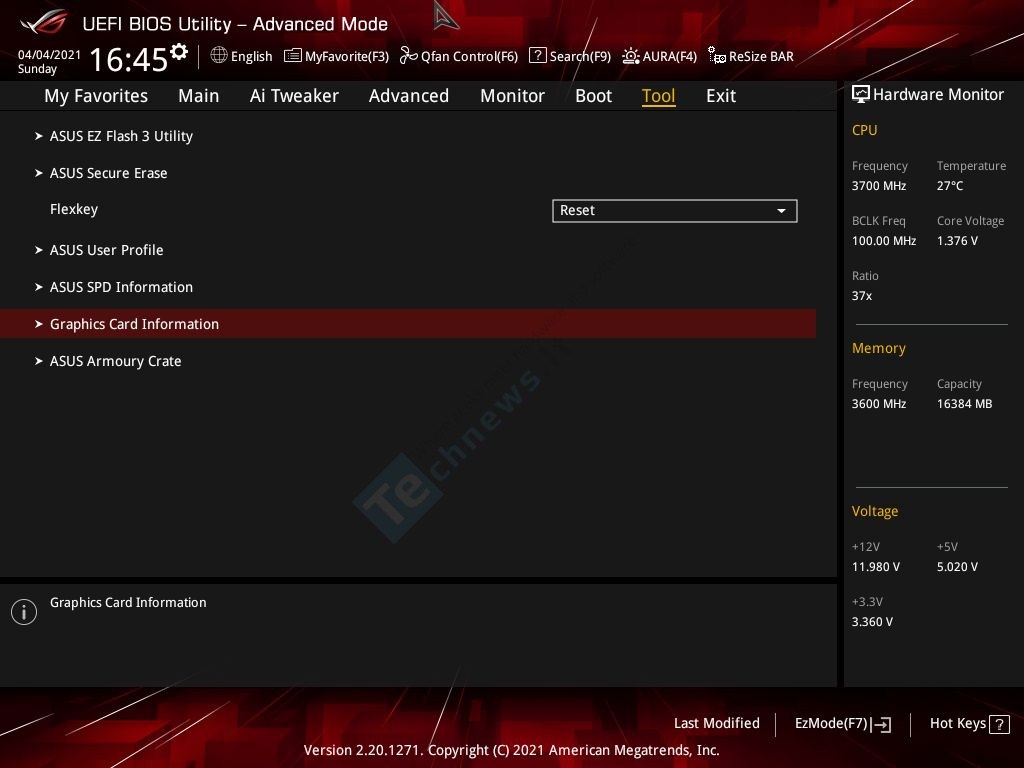Click the EzMode arrow icon

881,724
